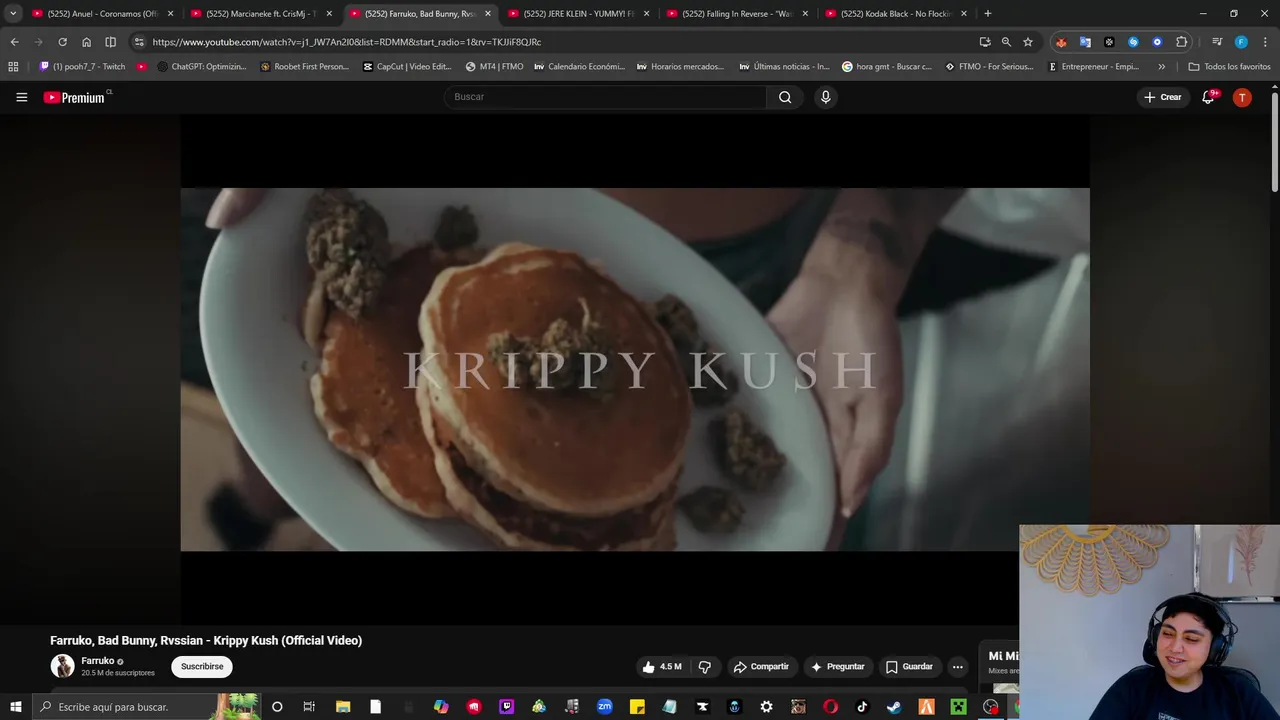Open Calendario Económi... bookmark
The image size is (1280, 720).
click(579, 67)
